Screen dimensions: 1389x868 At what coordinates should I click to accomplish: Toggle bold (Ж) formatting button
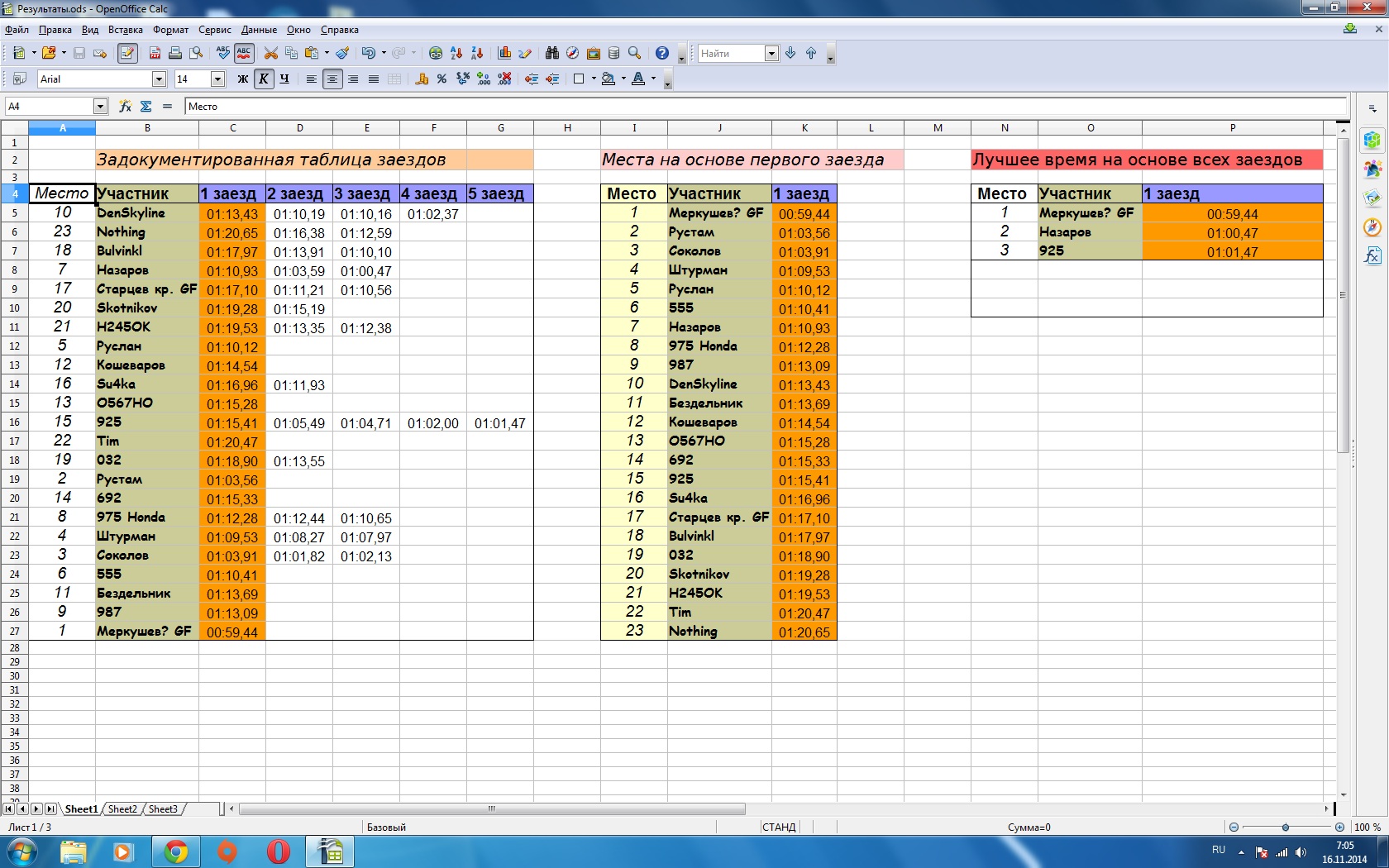242,79
